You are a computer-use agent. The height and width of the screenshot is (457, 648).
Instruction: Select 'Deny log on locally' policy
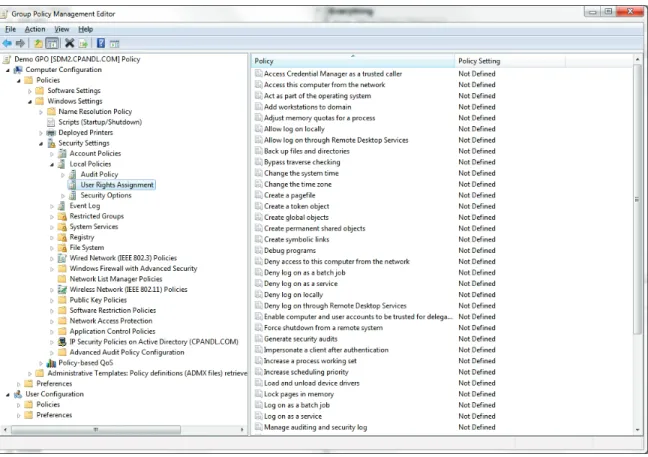click(x=293, y=295)
